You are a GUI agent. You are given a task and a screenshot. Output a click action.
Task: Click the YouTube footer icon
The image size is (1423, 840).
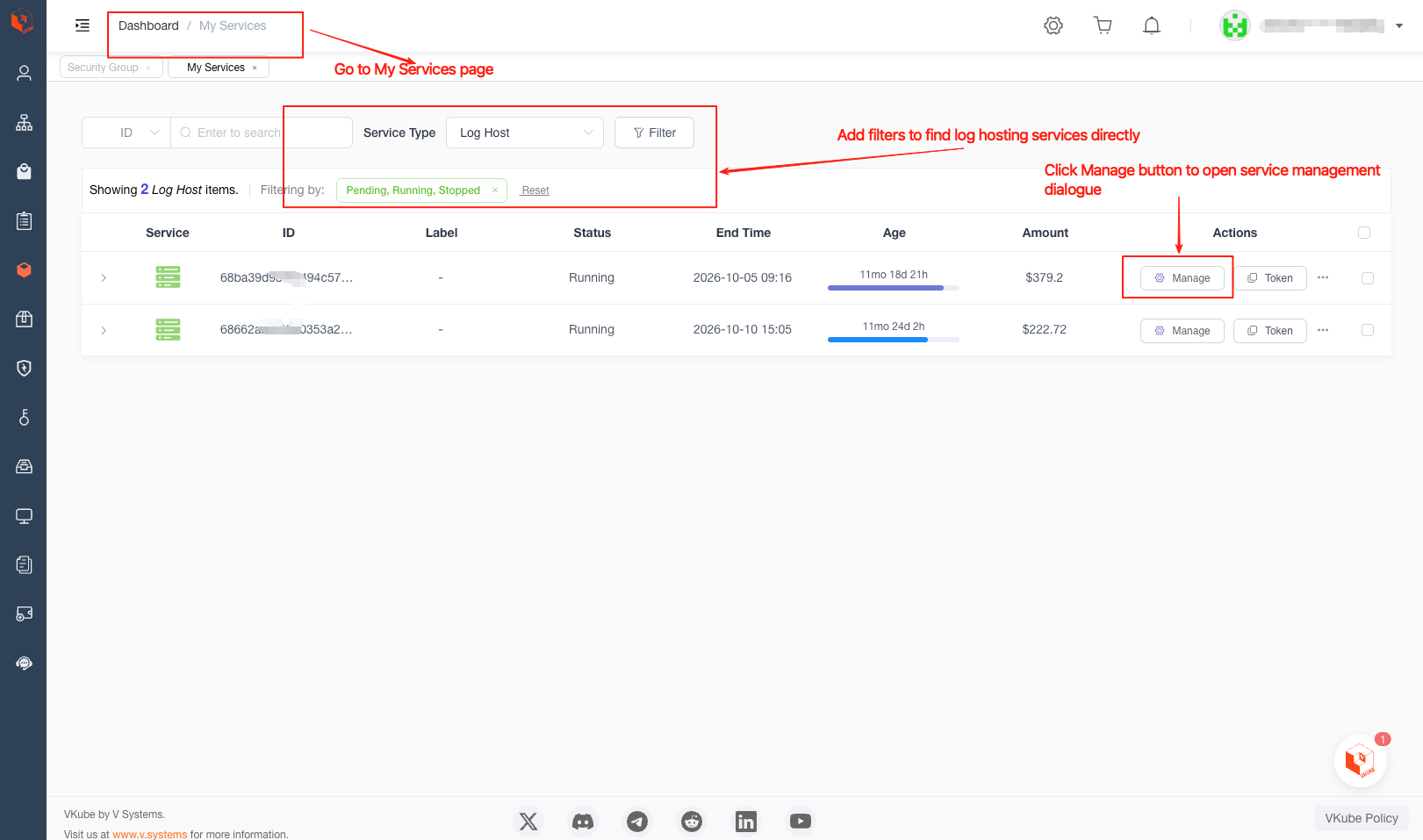(800, 821)
